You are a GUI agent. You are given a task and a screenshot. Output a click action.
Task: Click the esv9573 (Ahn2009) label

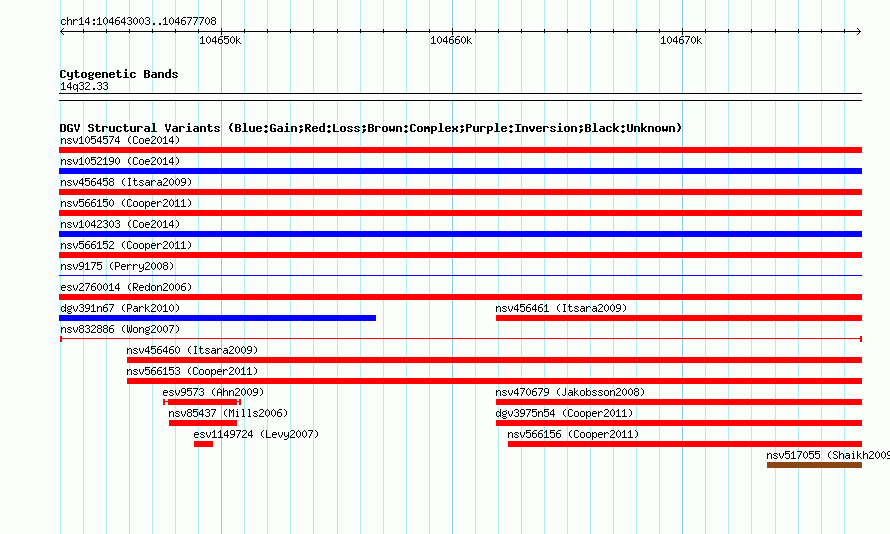[213, 392]
